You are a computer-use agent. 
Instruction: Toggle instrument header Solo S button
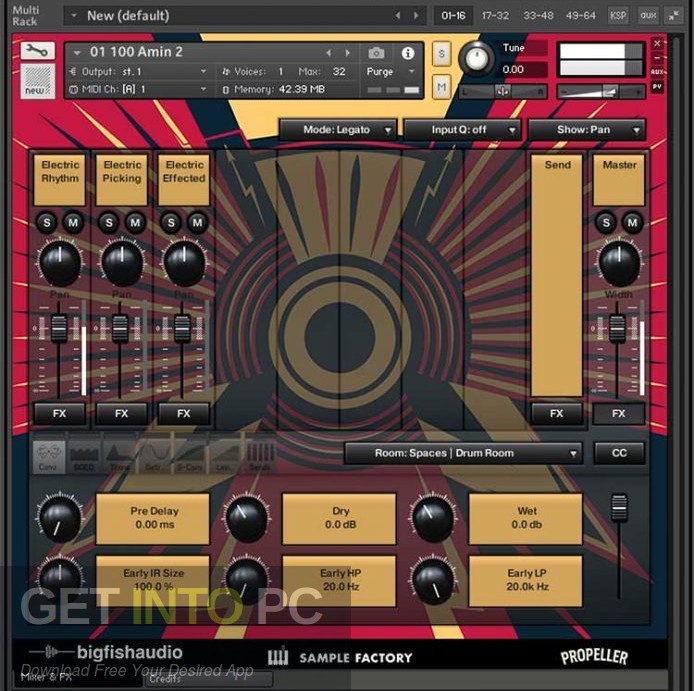click(x=441, y=54)
